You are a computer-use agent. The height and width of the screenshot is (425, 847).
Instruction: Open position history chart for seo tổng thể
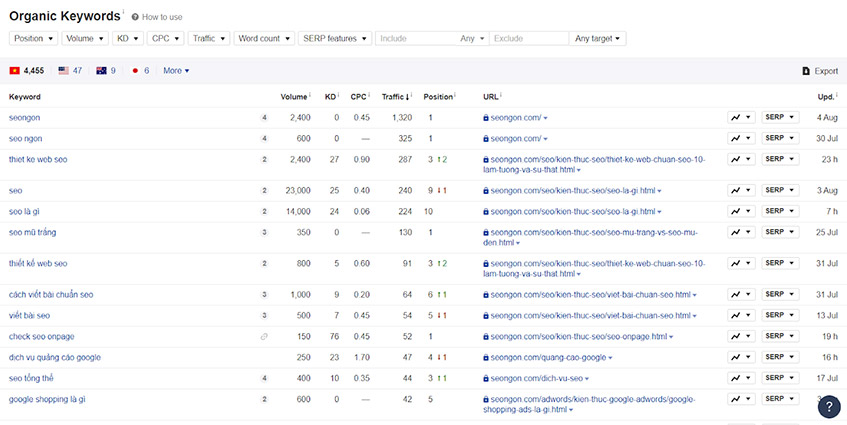[741, 378]
